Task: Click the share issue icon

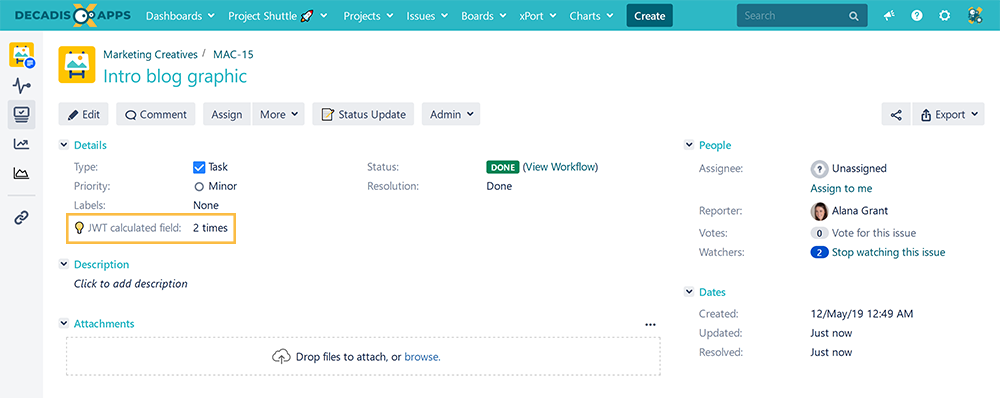Action: point(896,115)
